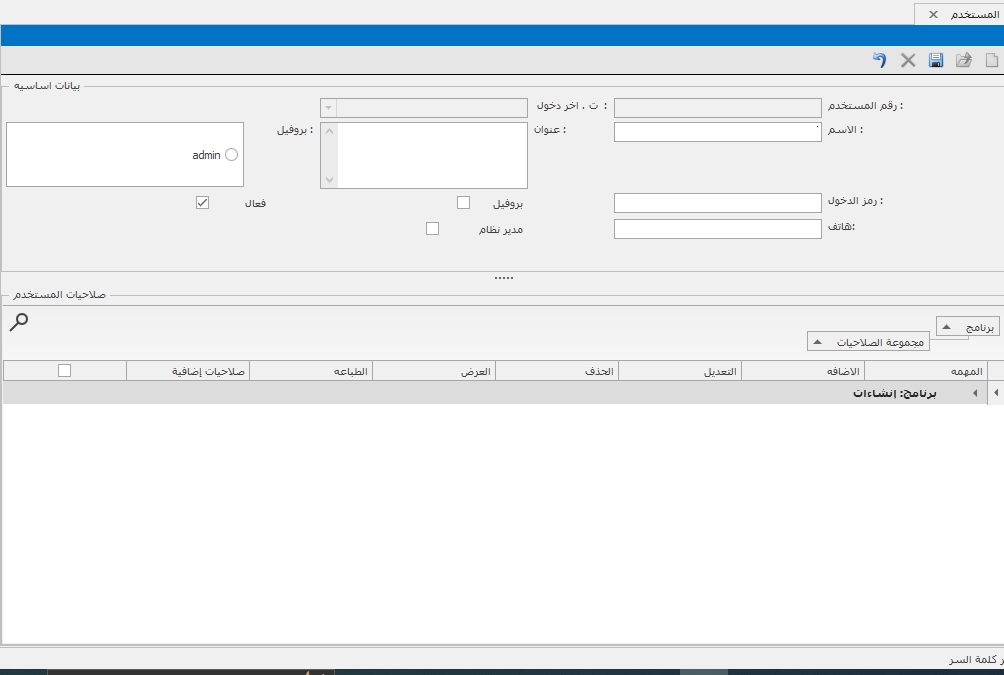Toggle the فعال checkbox

(203, 203)
